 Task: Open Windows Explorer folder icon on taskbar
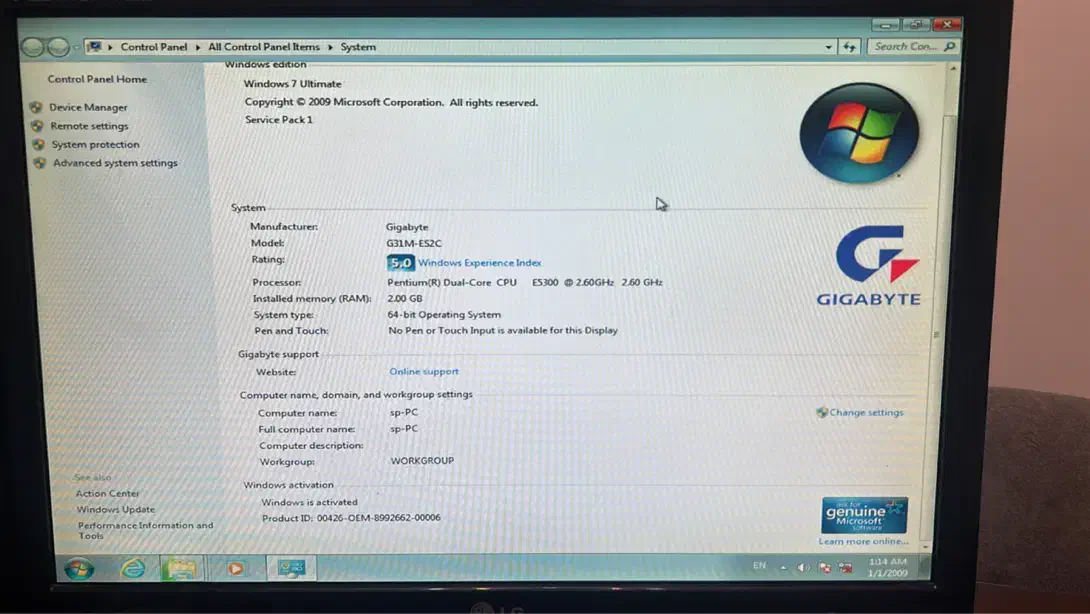tap(181, 568)
